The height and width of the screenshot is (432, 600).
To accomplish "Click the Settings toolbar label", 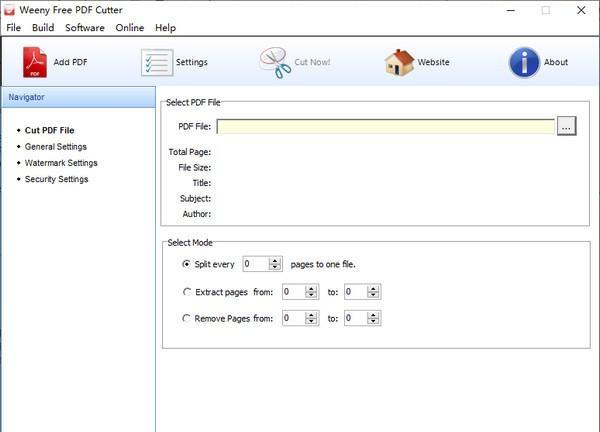I will 192,62.
